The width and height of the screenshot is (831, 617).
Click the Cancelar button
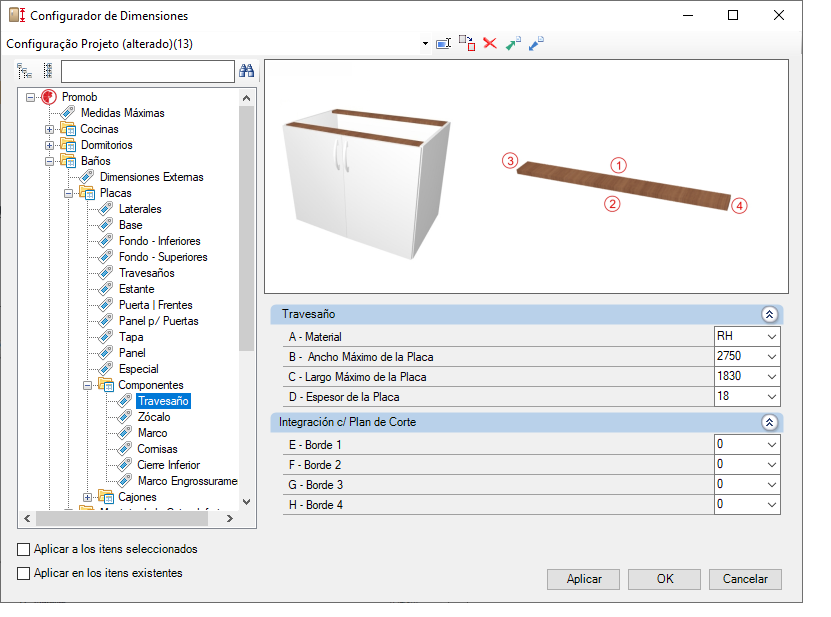point(745,579)
